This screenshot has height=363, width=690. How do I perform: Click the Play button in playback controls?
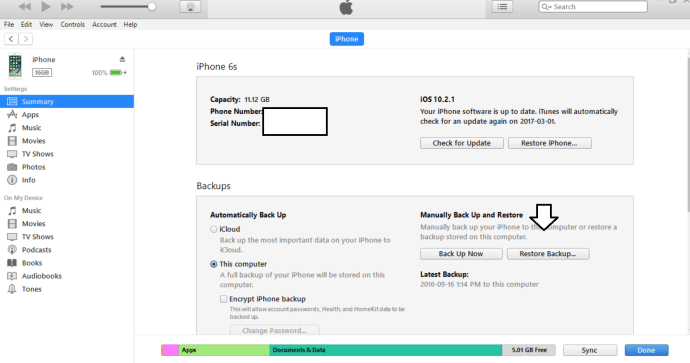click(x=46, y=6)
